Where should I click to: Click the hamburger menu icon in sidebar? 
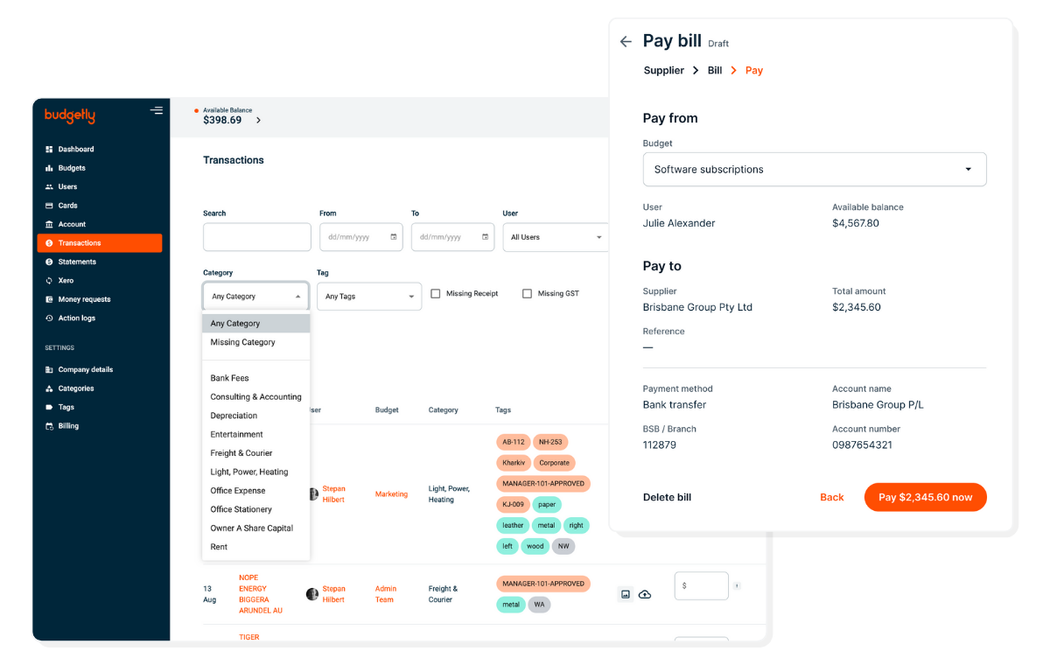click(x=156, y=111)
